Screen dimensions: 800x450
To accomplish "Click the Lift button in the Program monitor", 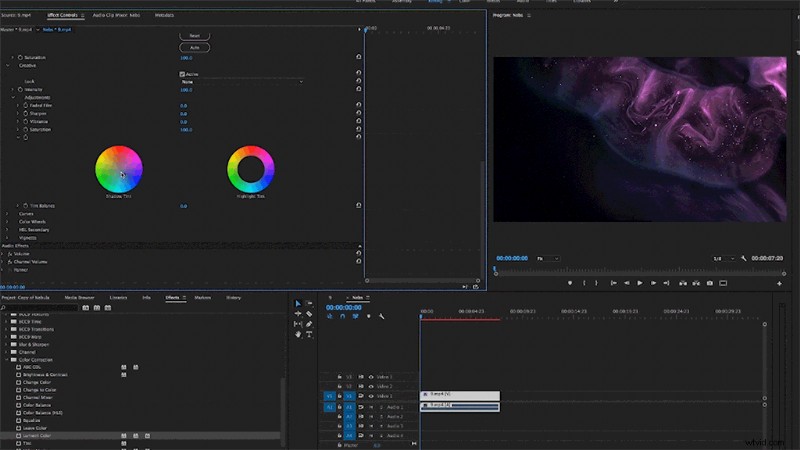I will 683,283.
